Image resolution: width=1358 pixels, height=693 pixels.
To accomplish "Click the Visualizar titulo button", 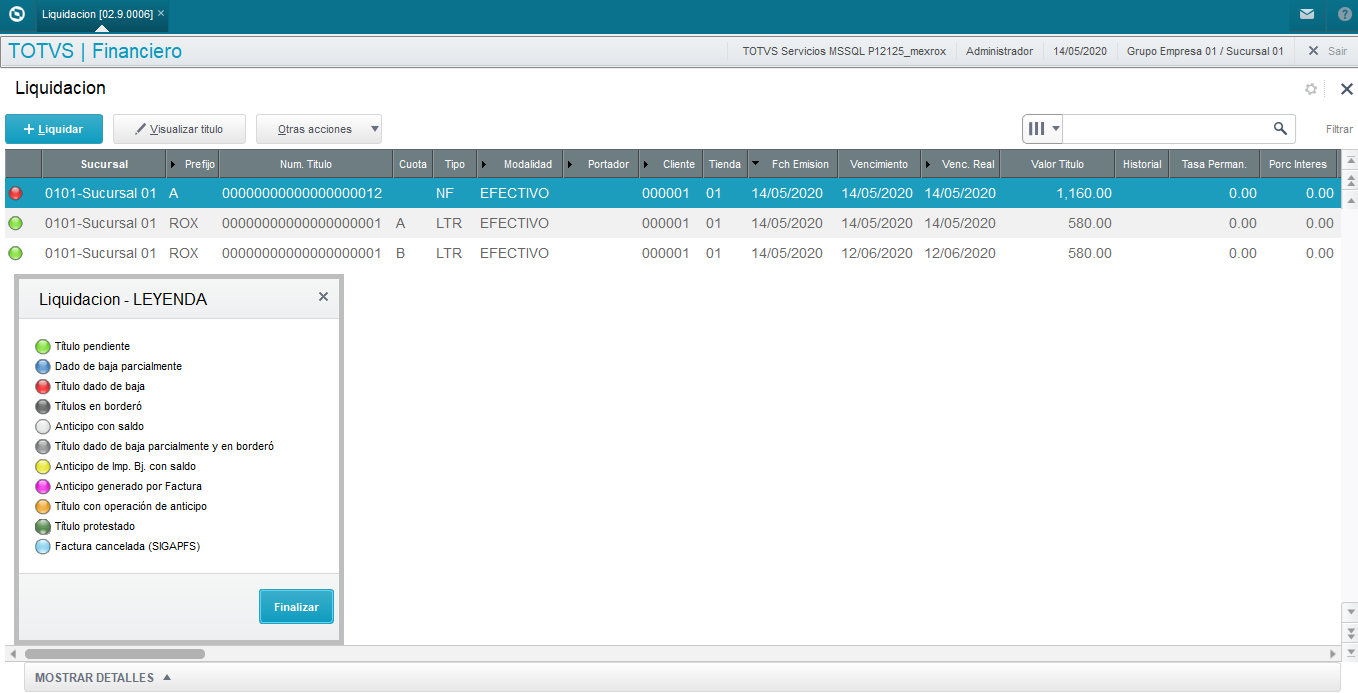I will (179, 129).
